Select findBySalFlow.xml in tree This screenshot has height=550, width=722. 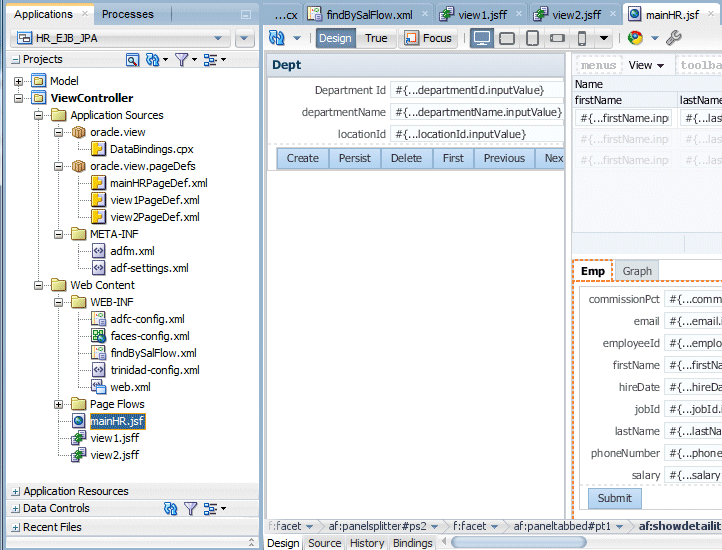tap(153, 353)
